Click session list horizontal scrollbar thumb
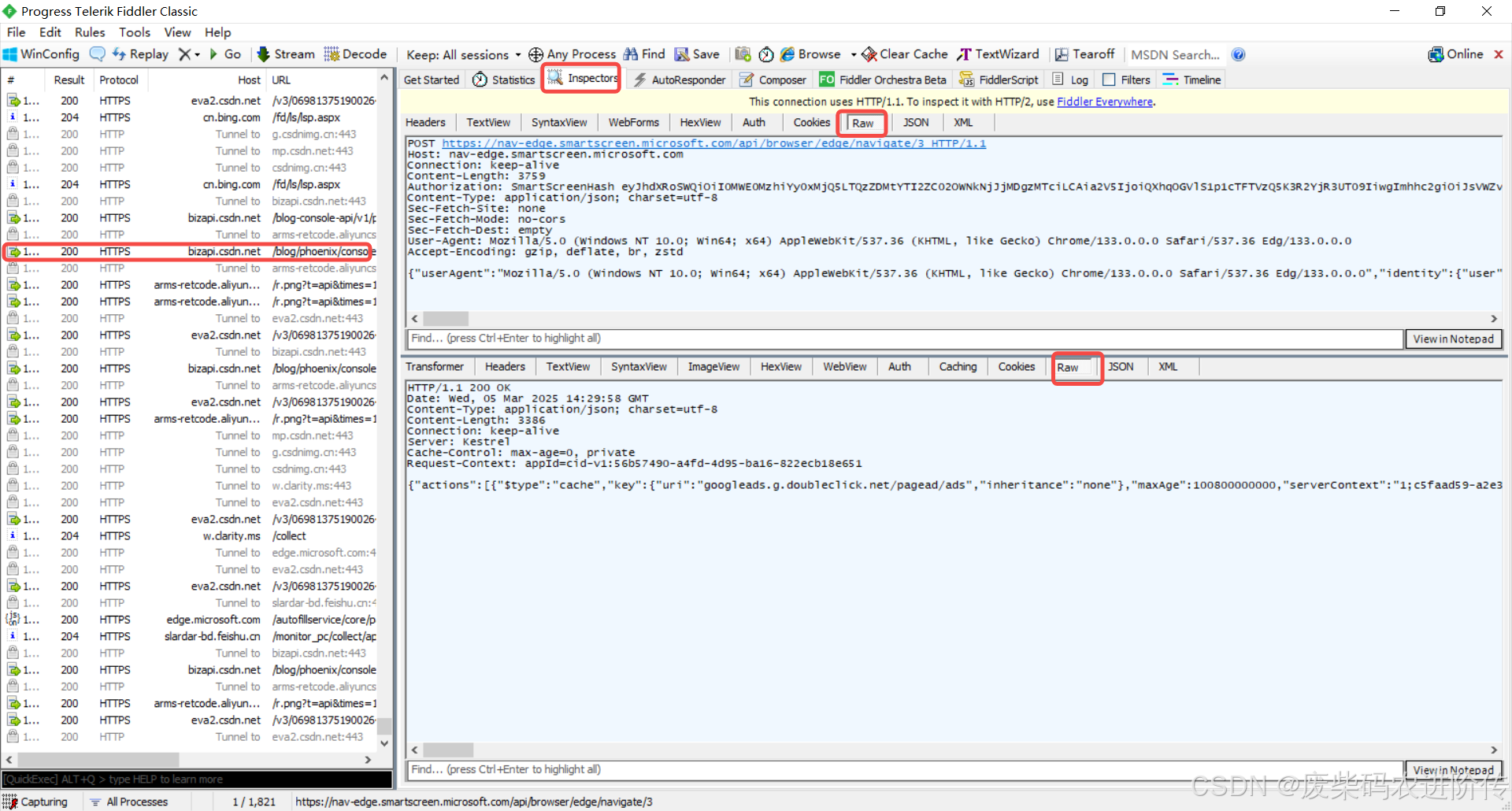Screen dimensions: 1512x811 98,760
